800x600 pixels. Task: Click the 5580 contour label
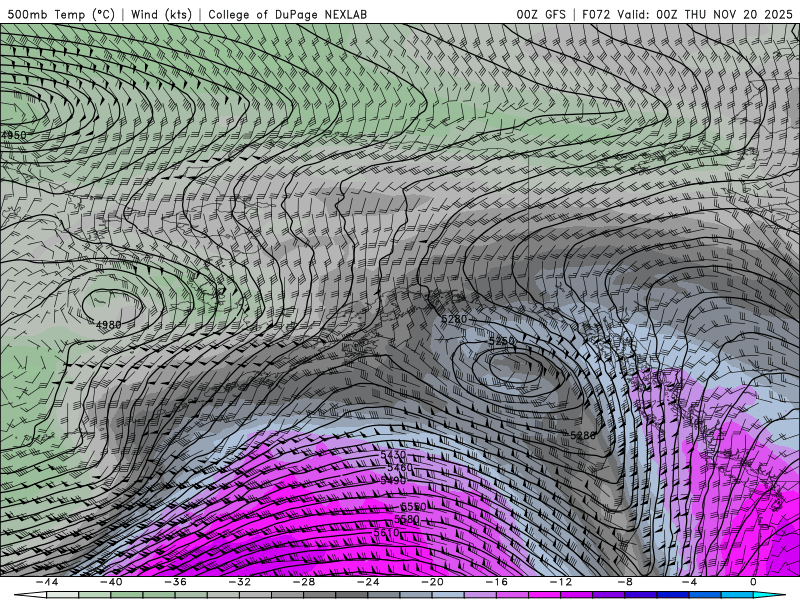(x=407, y=519)
